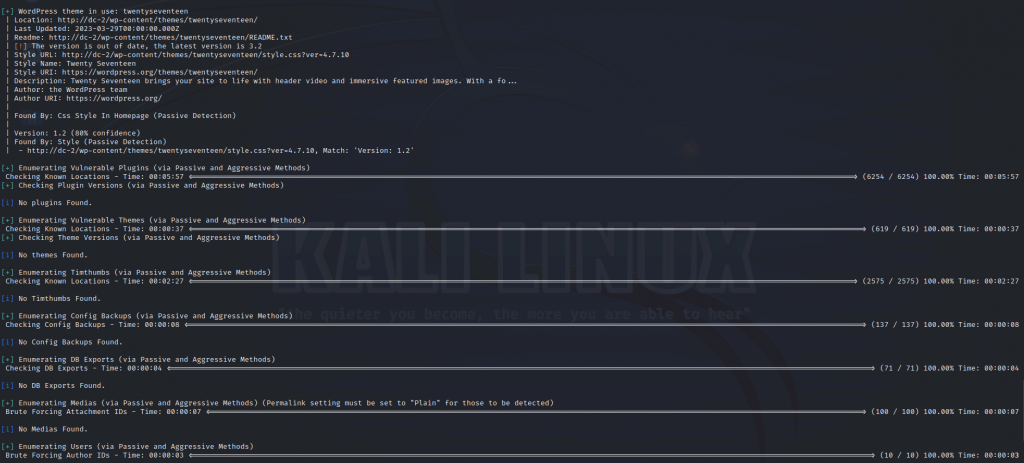
Task: Click the theme Description line
Action: pos(265,81)
